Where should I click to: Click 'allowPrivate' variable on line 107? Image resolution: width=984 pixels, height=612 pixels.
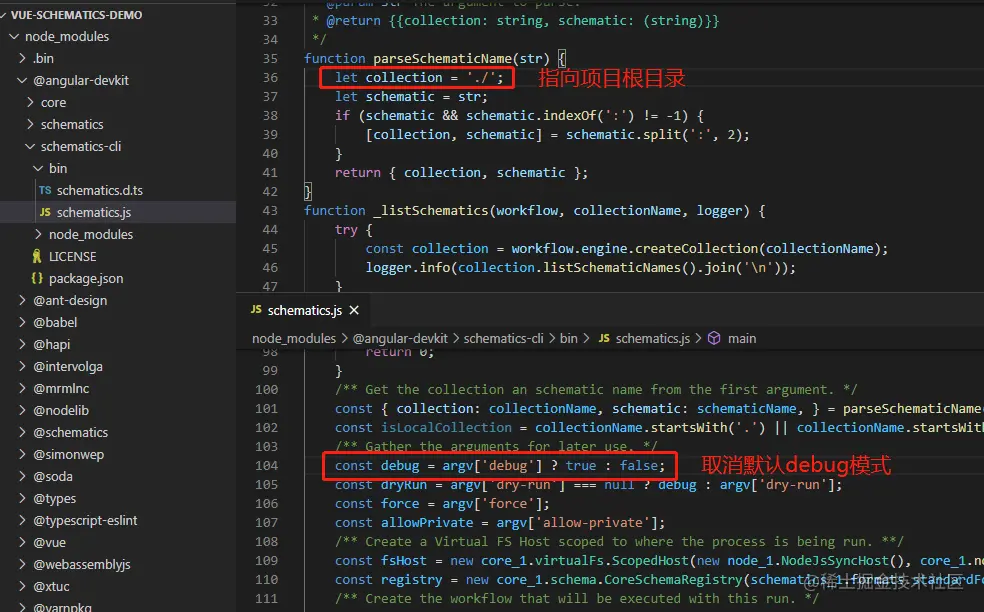(427, 523)
